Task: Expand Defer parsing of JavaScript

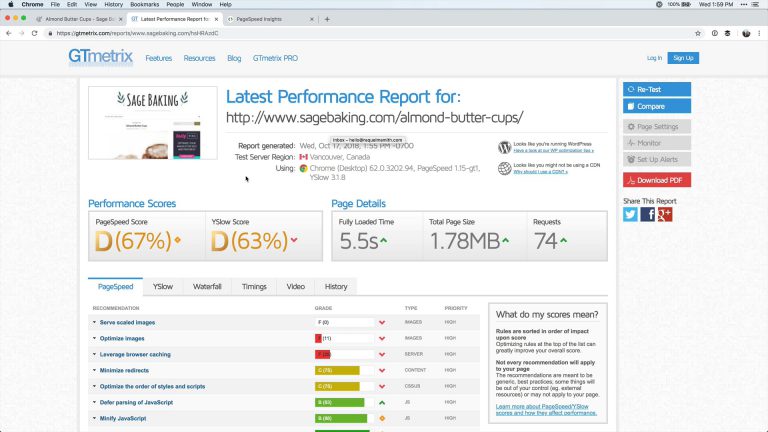Action: pos(136,403)
